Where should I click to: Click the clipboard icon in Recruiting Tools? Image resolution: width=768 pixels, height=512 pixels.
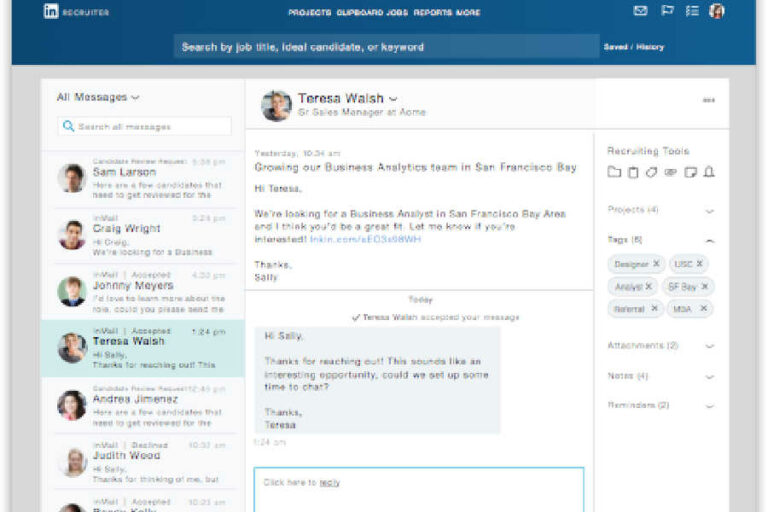[633, 172]
